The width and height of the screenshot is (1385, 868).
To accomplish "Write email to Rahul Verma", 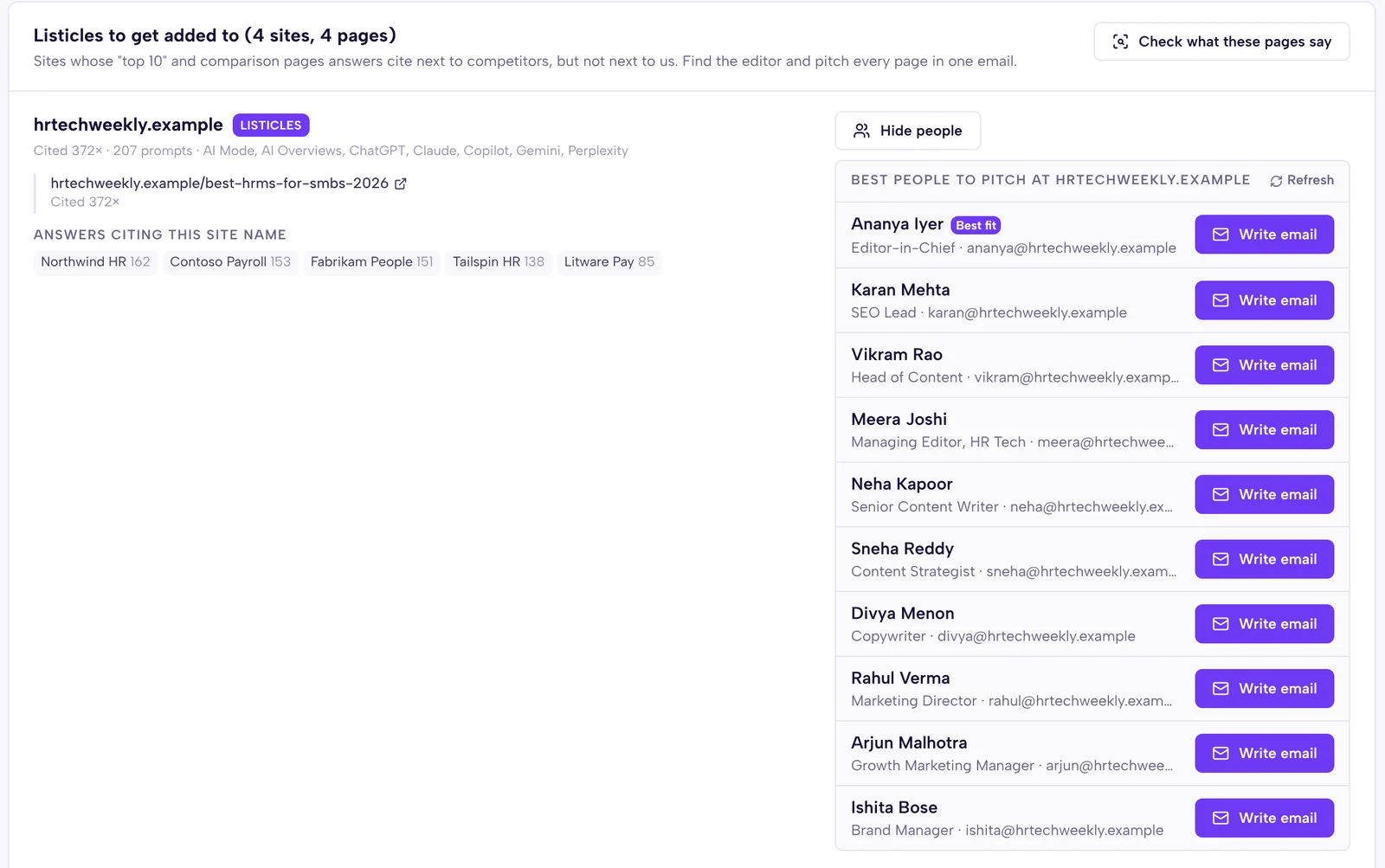I will pos(1264,689).
